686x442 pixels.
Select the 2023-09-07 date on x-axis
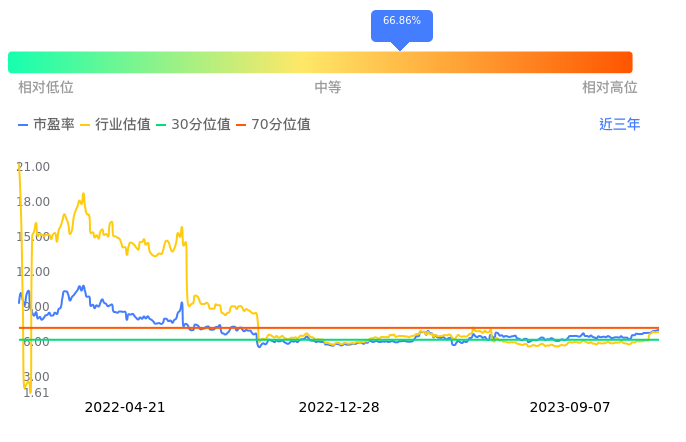pos(569,408)
